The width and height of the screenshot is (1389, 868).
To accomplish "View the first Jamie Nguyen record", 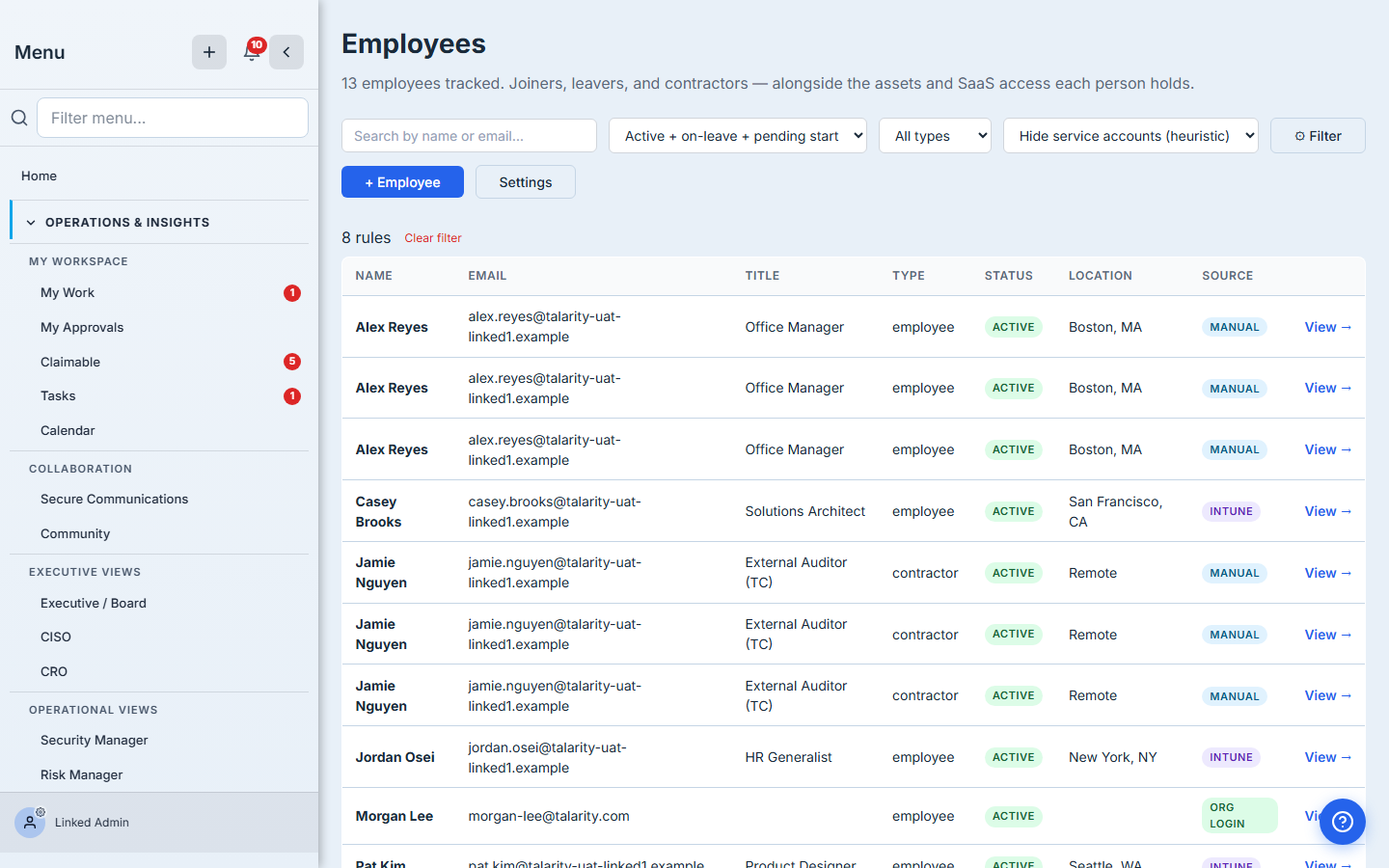I will [x=1328, y=573].
